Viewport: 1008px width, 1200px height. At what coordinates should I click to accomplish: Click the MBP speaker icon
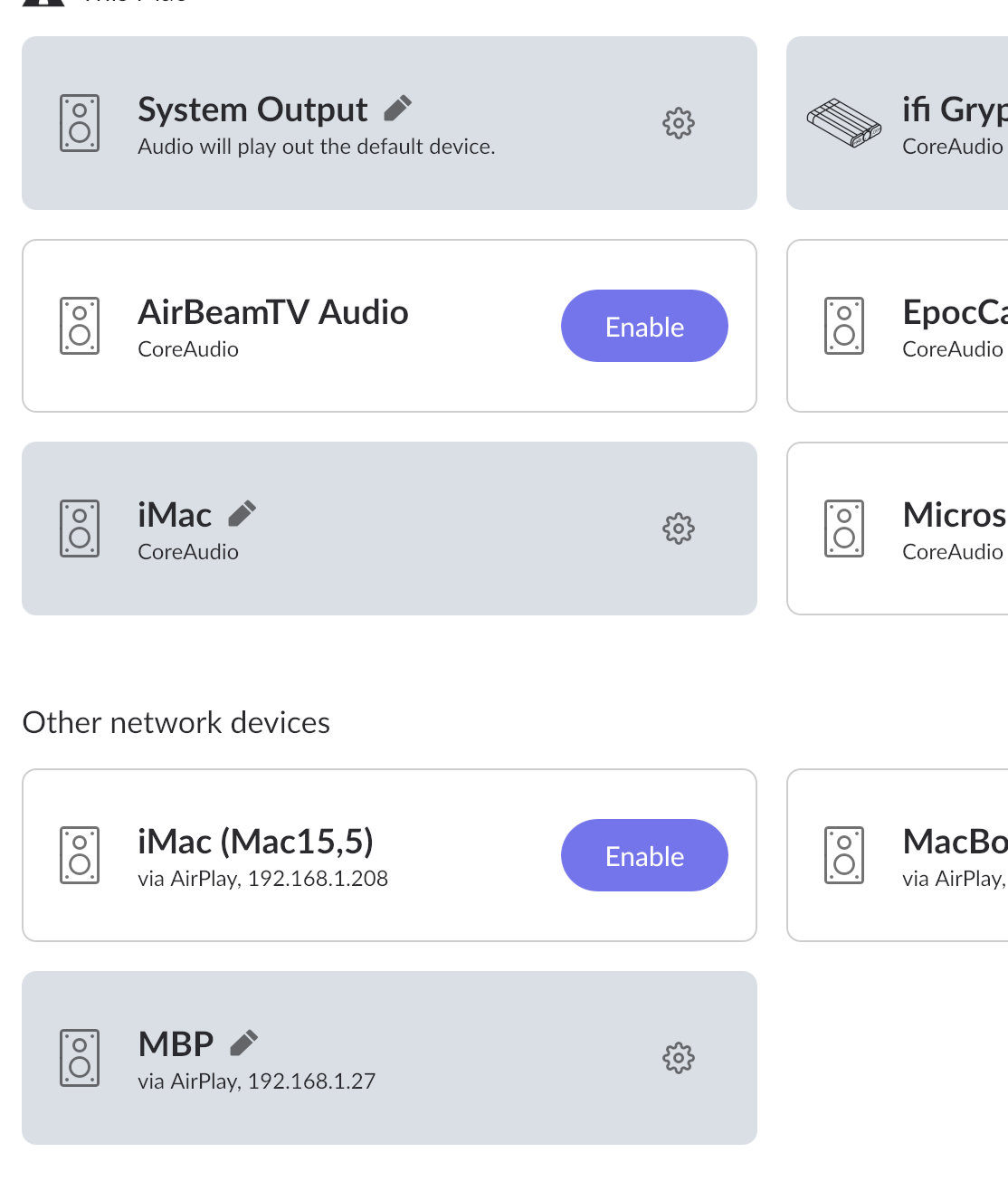[x=80, y=1058]
